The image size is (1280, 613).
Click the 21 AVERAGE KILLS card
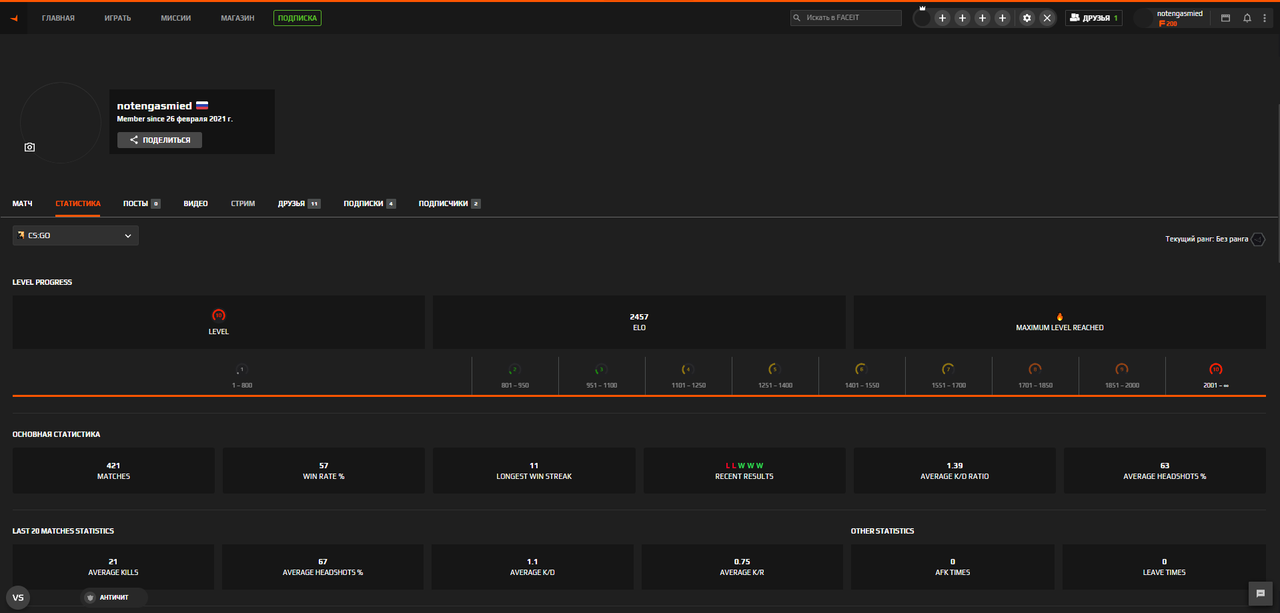point(113,567)
